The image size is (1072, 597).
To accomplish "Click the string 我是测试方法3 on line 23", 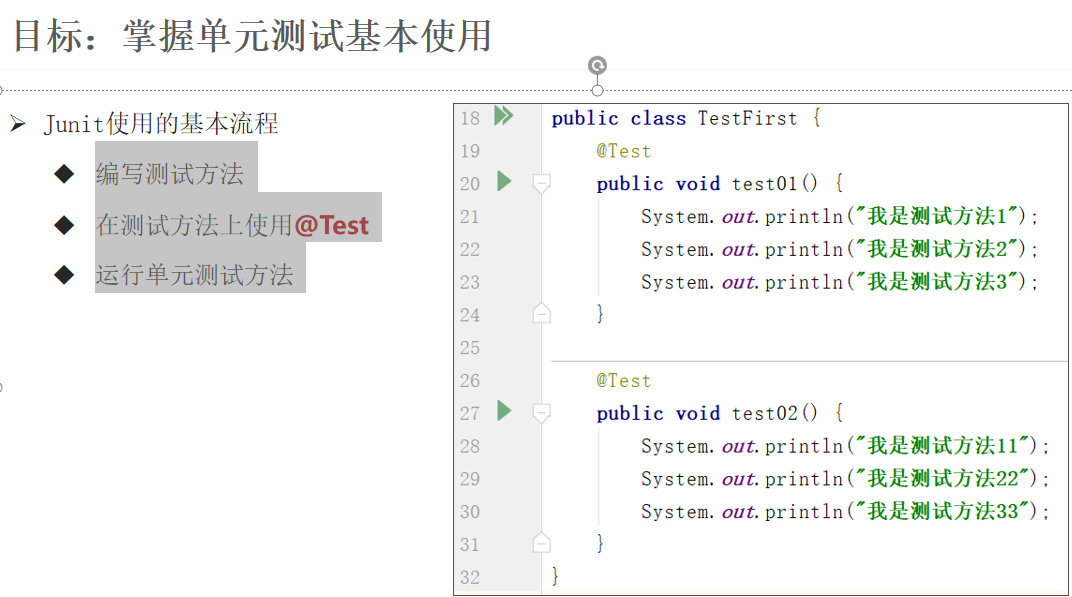I will pos(937,282).
